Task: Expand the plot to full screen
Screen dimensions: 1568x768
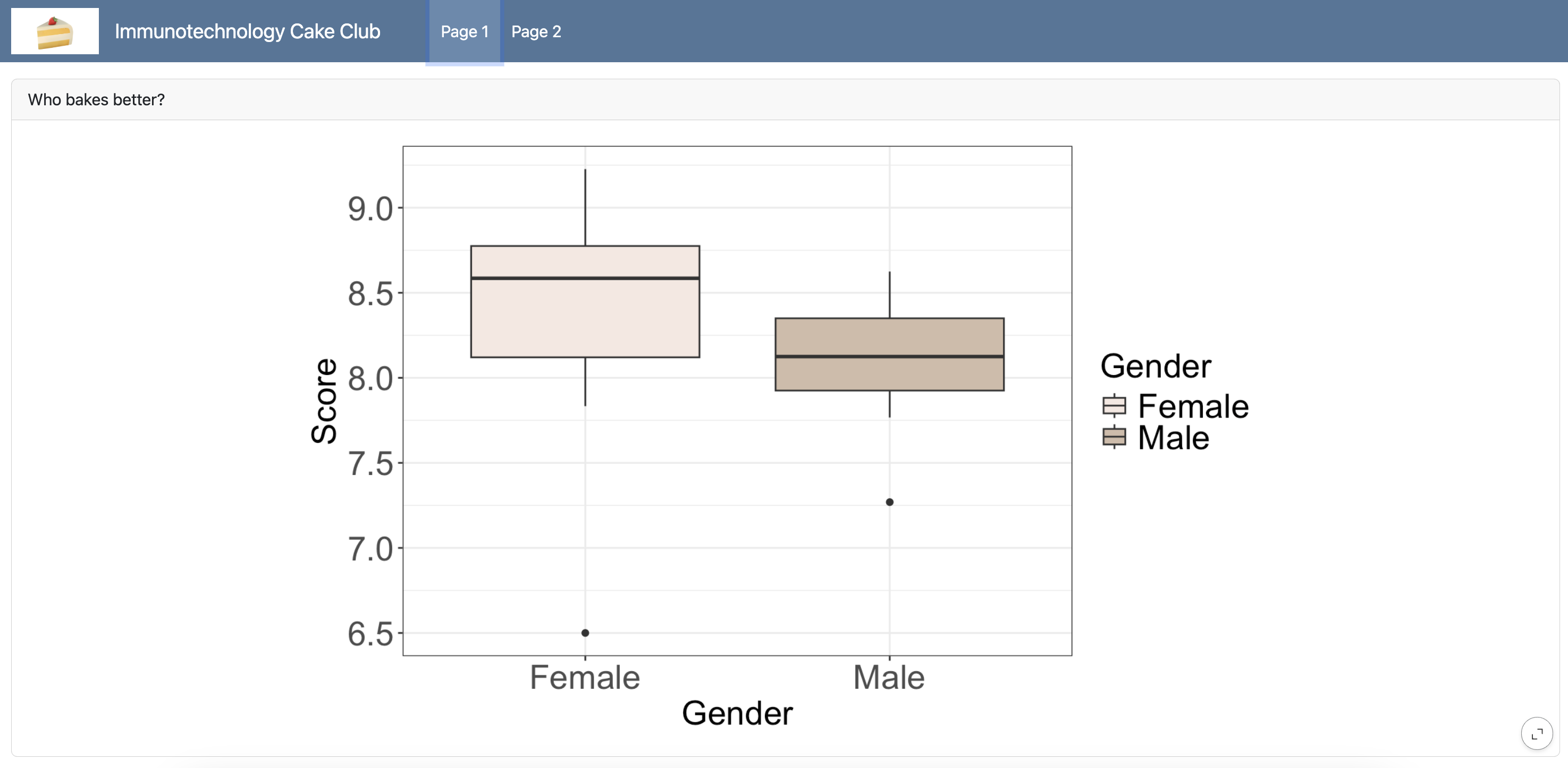Action: [1536, 733]
